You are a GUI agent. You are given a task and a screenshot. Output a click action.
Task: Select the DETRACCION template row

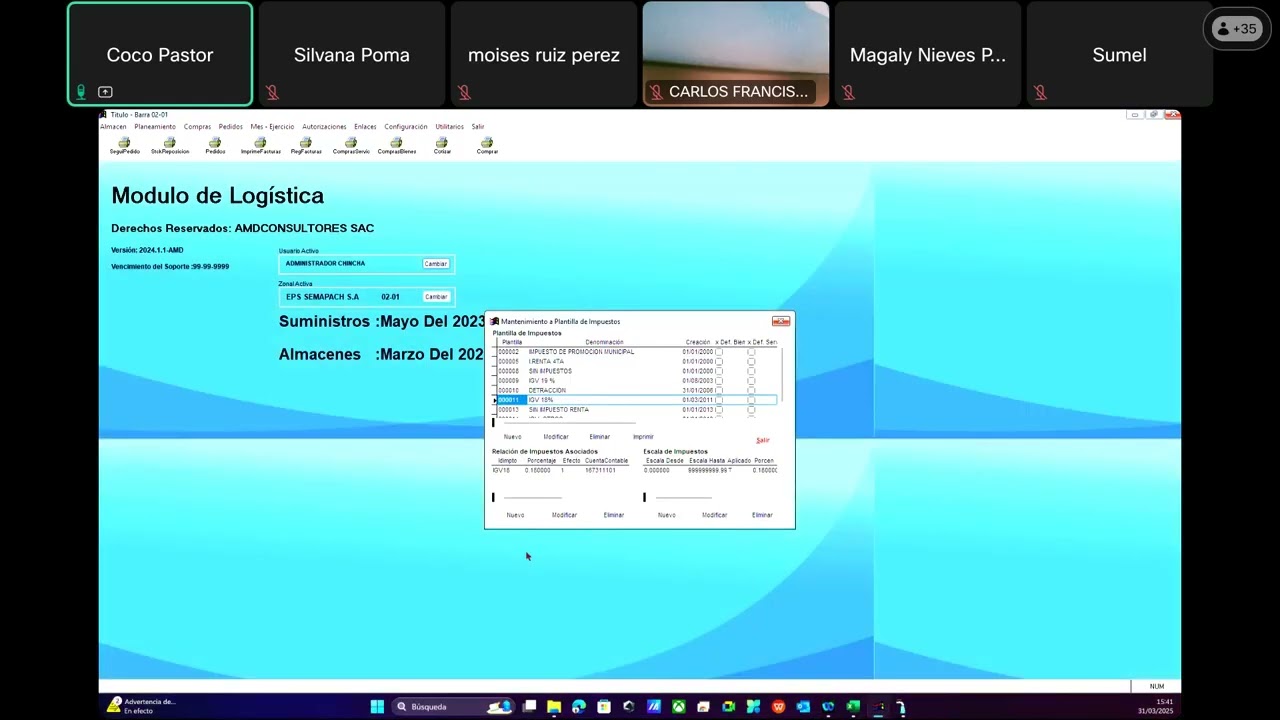pyautogui.click(x=636, y=390)
